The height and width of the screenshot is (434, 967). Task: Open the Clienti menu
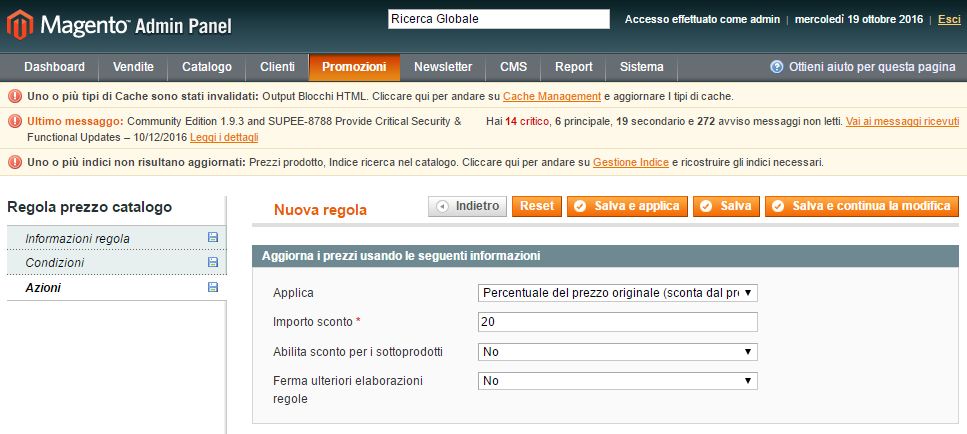(x=277, y=67)
